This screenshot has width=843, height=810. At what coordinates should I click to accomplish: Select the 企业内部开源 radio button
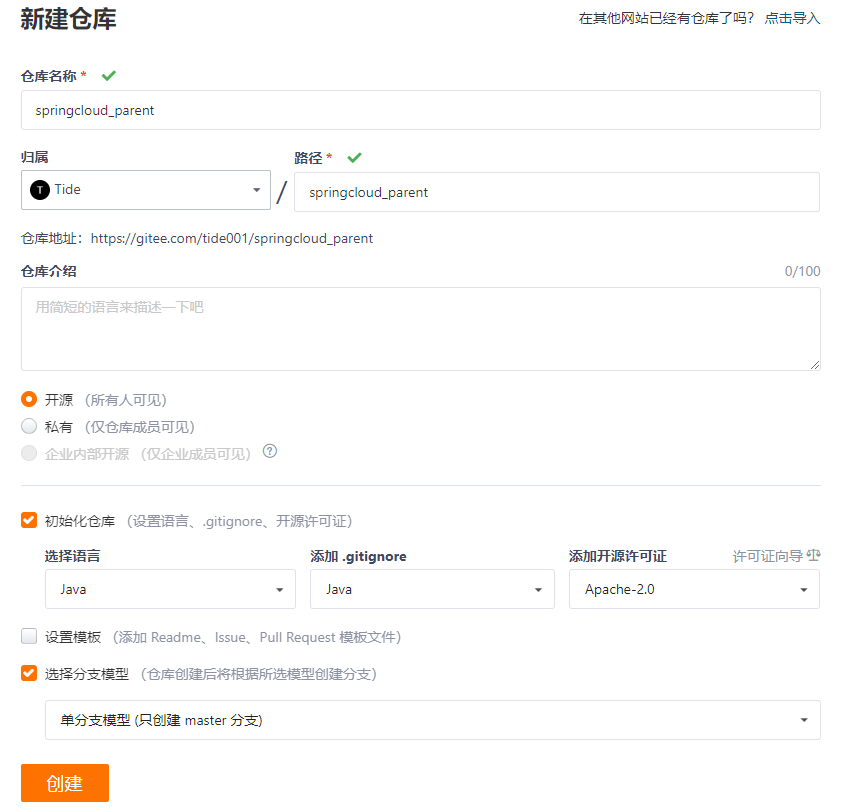[29, 453]
